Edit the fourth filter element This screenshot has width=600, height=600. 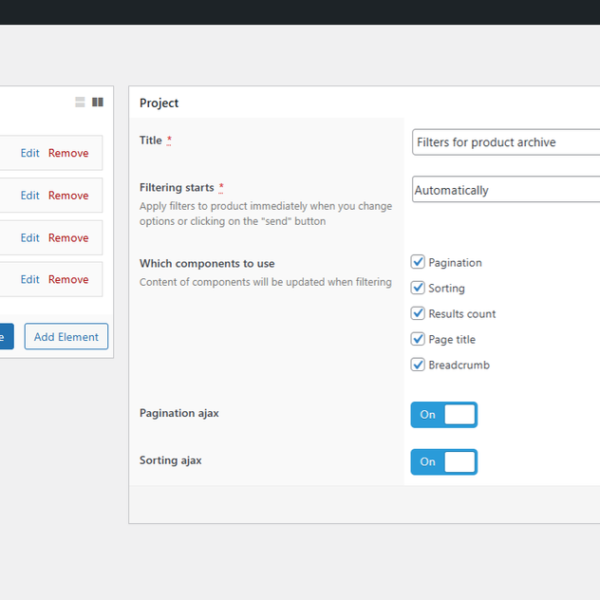30,280
